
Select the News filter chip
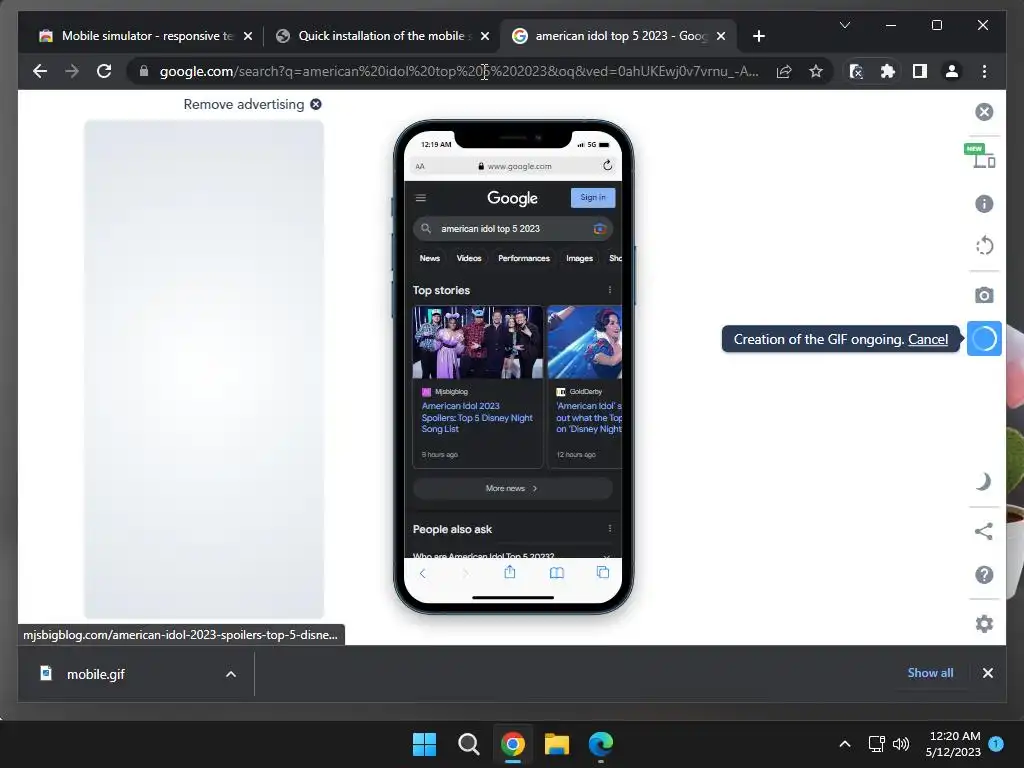(x=429, y=258)
